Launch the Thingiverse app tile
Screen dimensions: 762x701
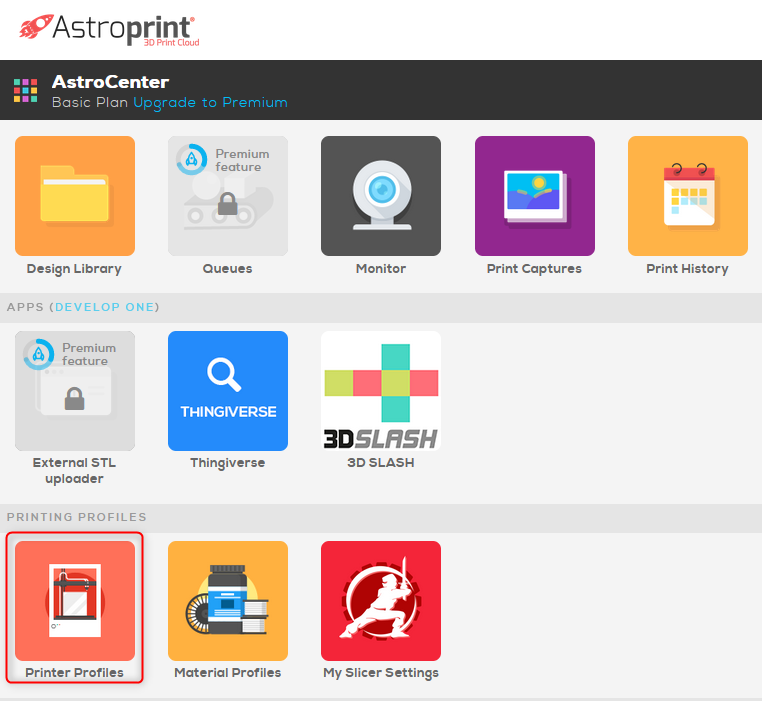point(228,391)
